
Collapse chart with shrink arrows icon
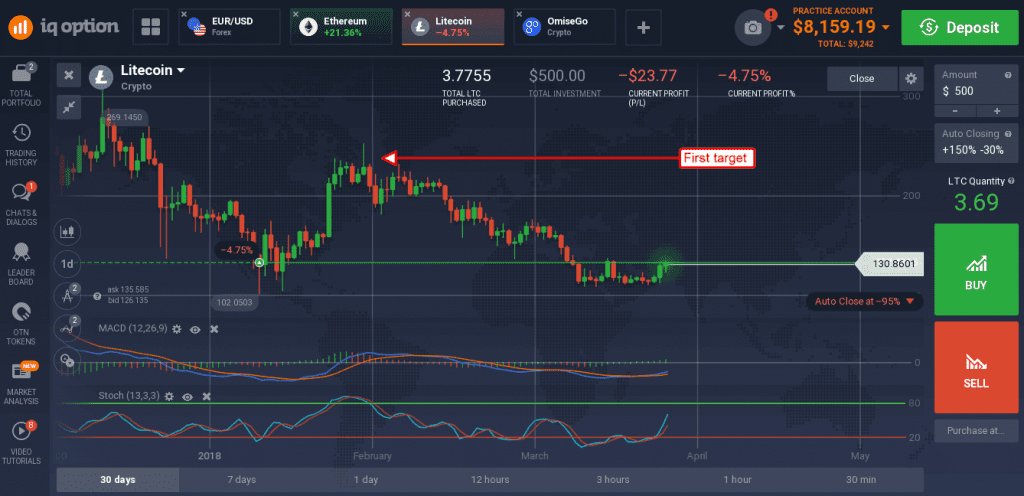[68, 108]
